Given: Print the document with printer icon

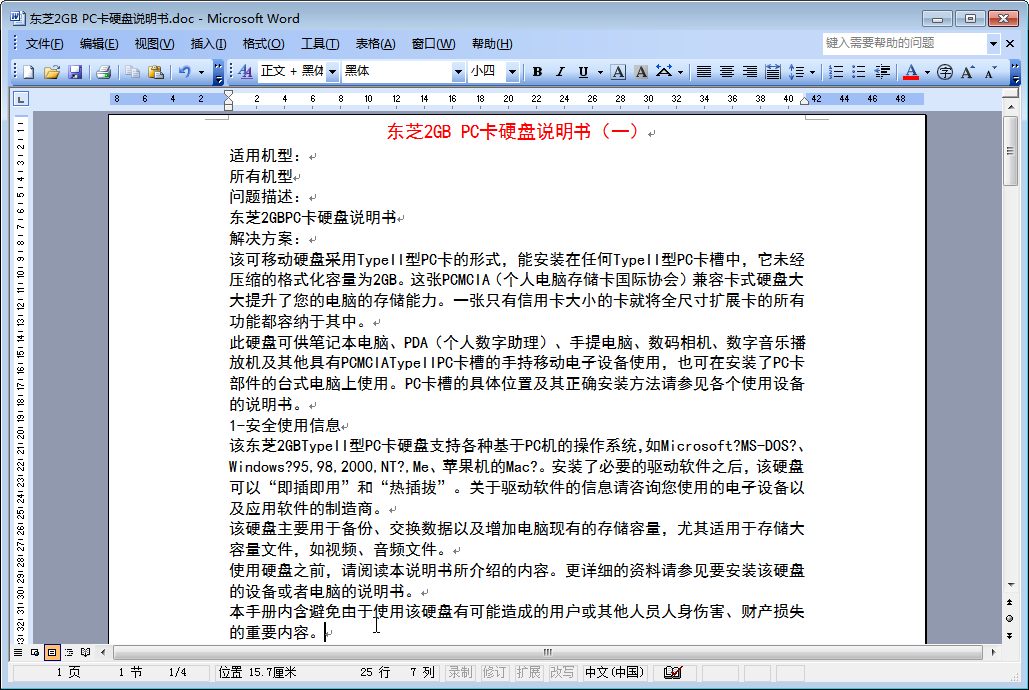Looking at the screenshot, I should point(103,72).
